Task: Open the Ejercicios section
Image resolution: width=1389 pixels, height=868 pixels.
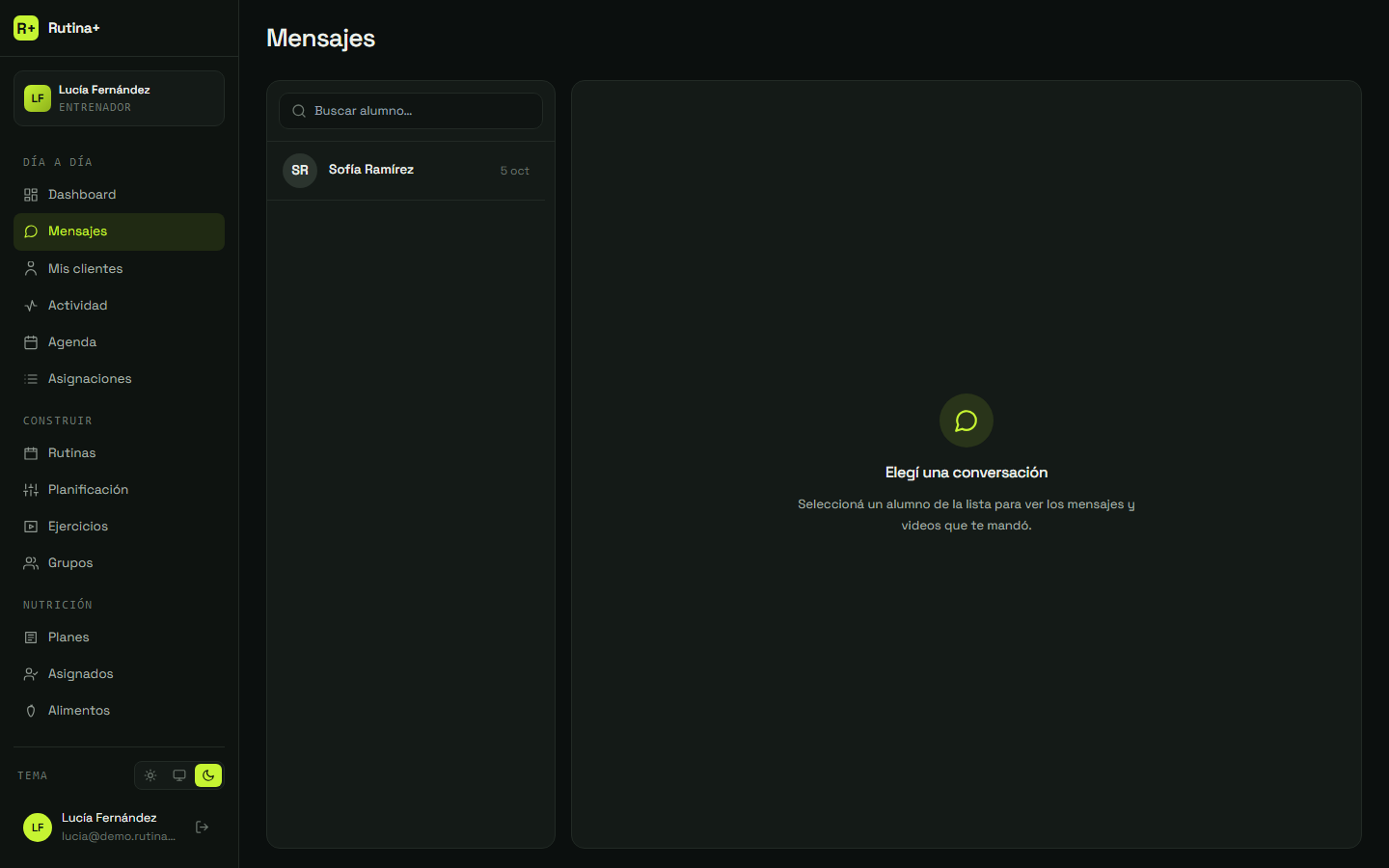Action: [x=119, y=527]
